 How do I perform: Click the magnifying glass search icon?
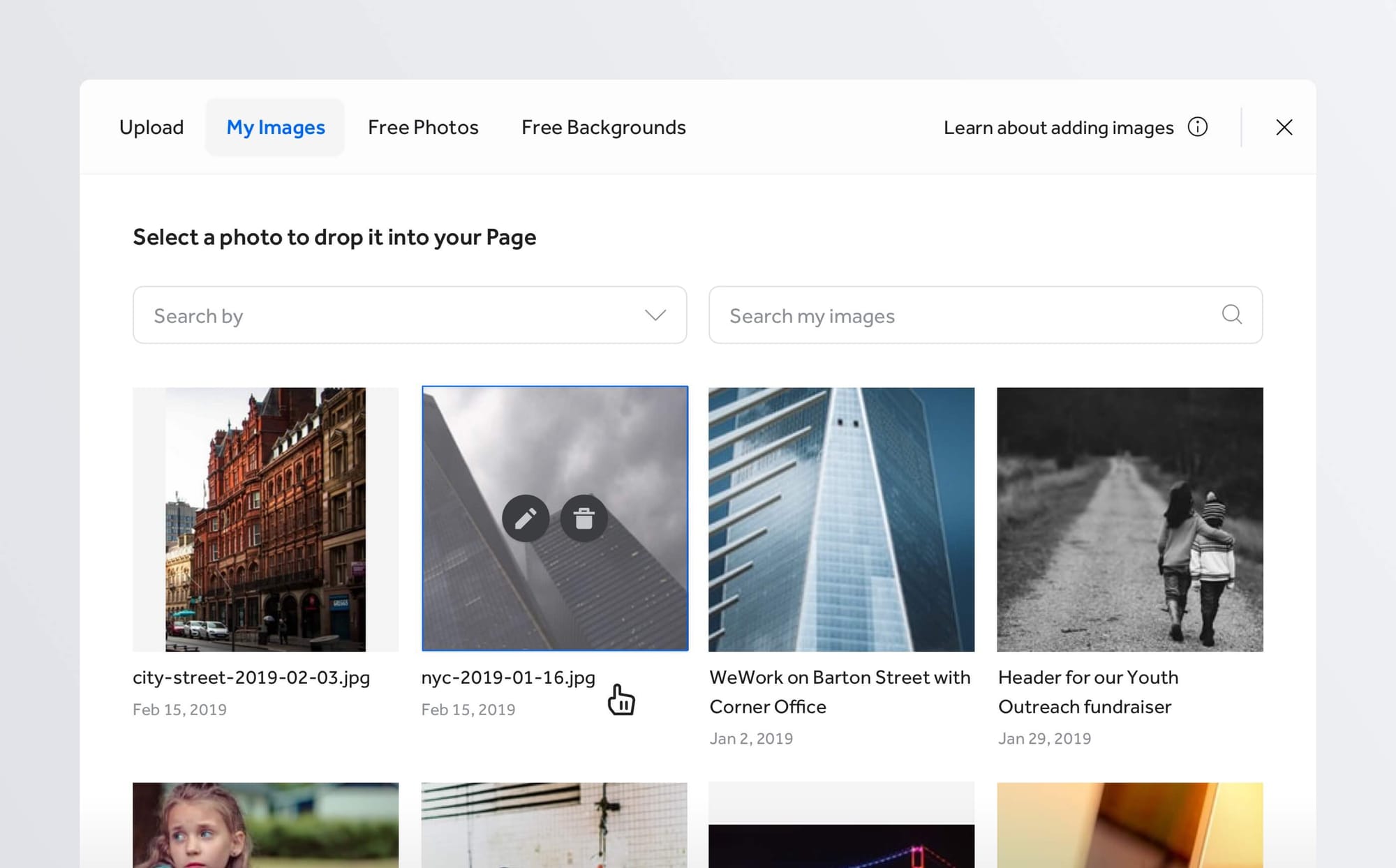pos(1231,315)
